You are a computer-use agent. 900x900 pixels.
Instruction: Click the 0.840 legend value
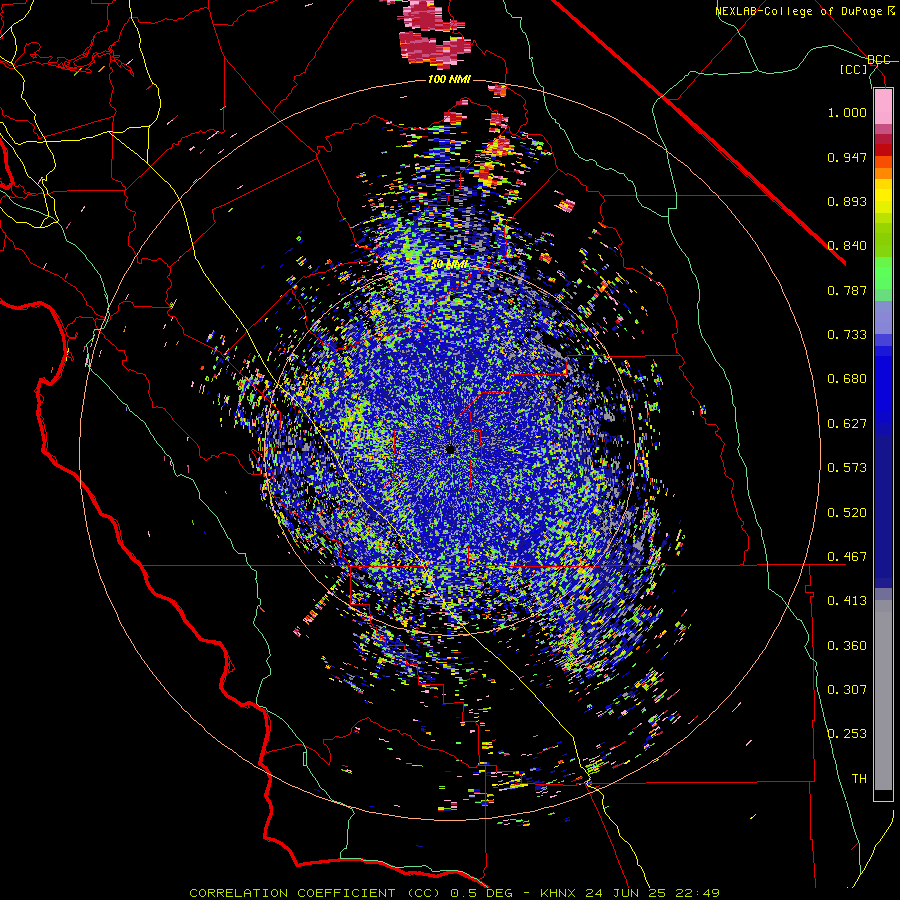coord(847,246)
